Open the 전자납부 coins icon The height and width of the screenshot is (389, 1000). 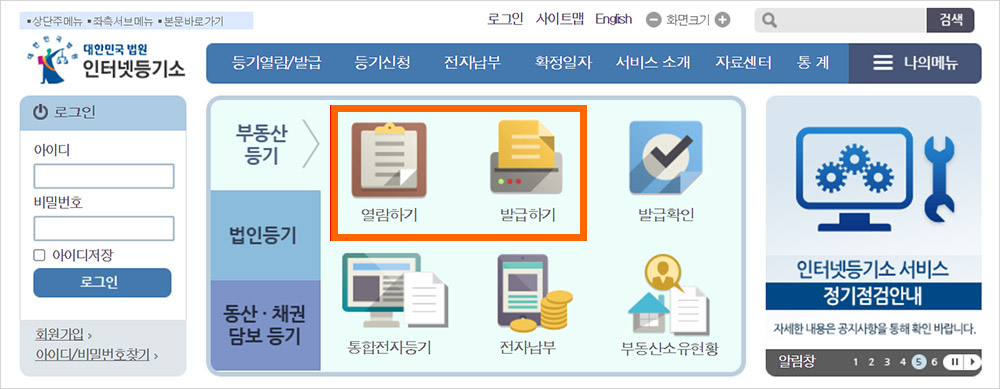[534, 293]
